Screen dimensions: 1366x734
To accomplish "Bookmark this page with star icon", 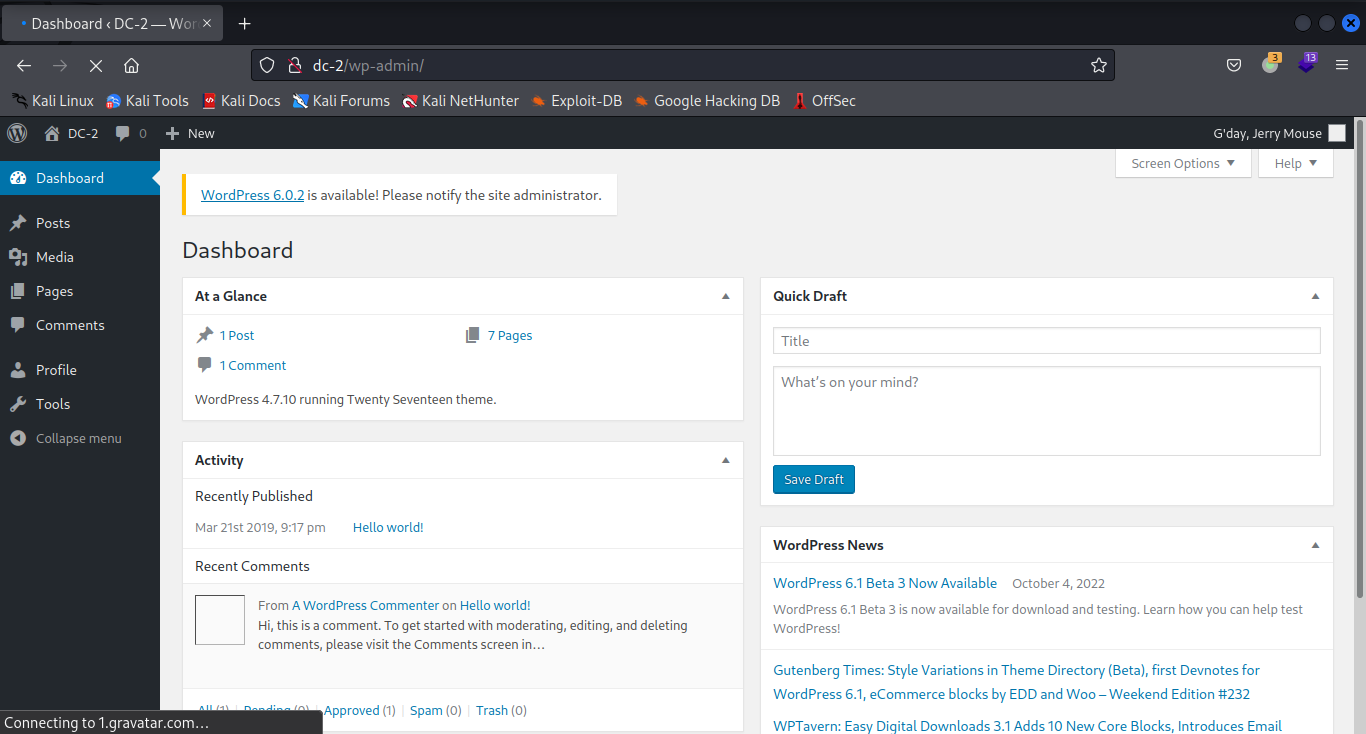I will pyautogui.click(x=1099, y=65).
